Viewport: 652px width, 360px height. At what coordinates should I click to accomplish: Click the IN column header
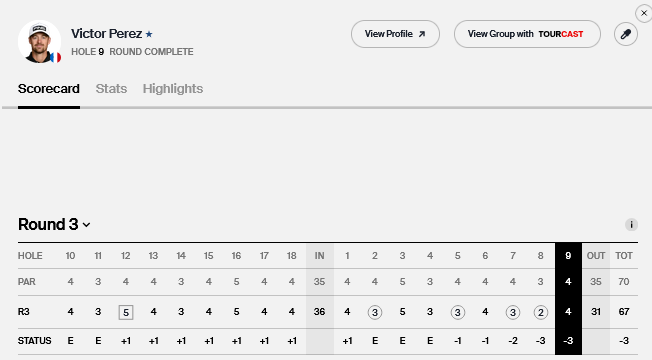click(319, 256)
